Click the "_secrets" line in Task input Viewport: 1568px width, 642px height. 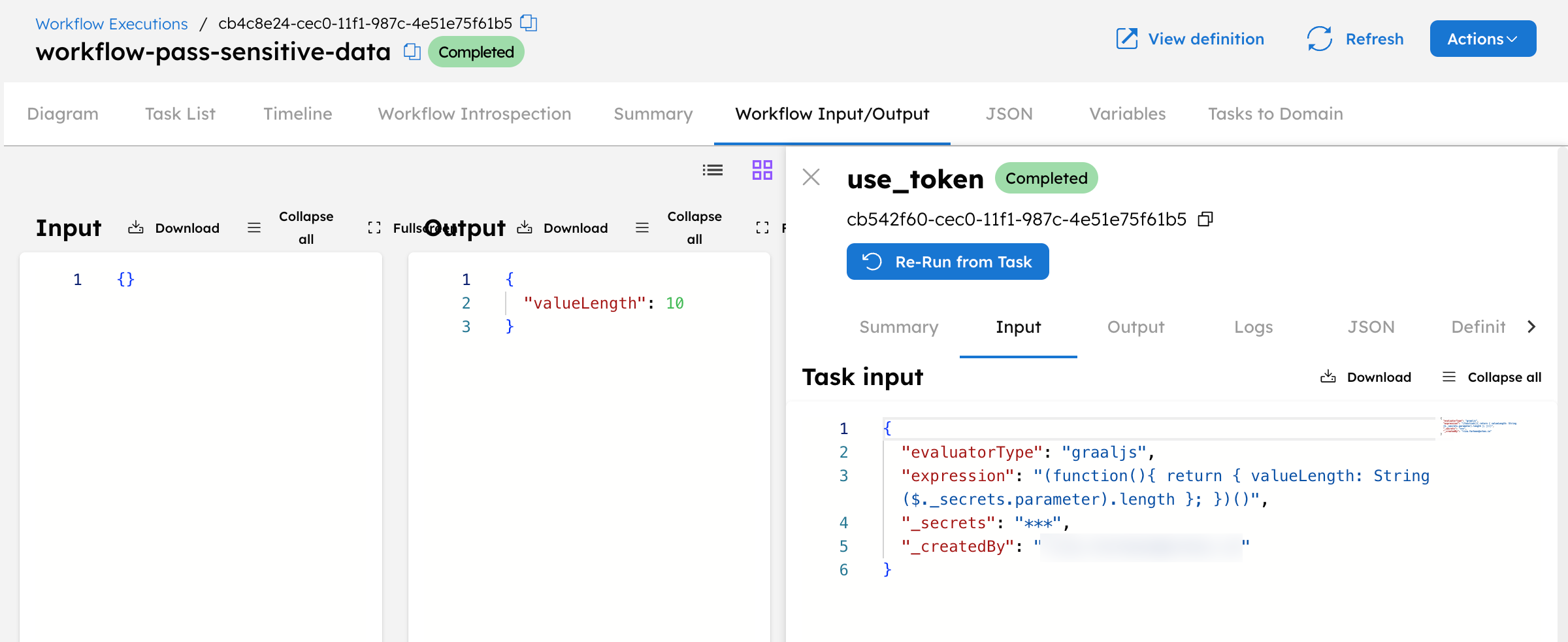pos(985,523)
